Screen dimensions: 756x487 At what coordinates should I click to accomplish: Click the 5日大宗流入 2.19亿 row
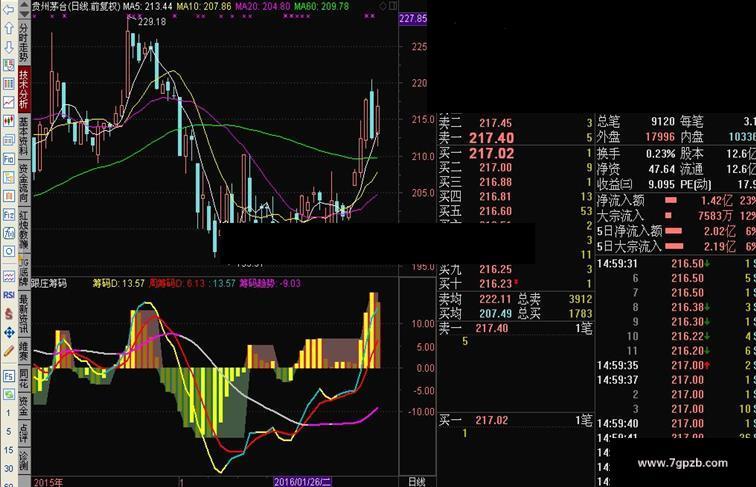676,246
